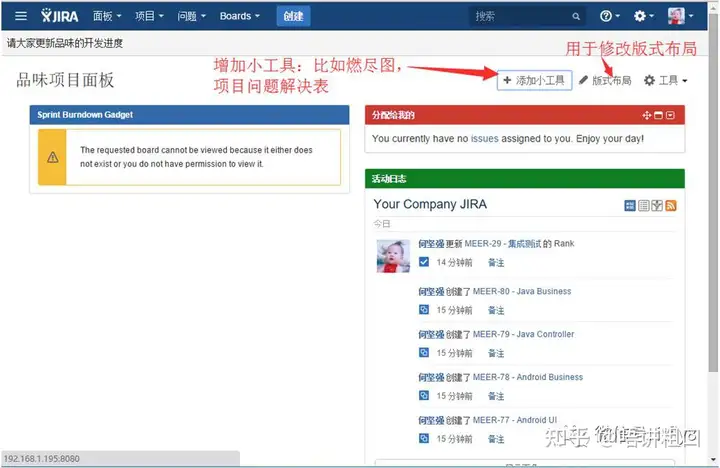Open the MEER-77 Android UI issue
Screen dimensions: 720x468
coord(515,420)
